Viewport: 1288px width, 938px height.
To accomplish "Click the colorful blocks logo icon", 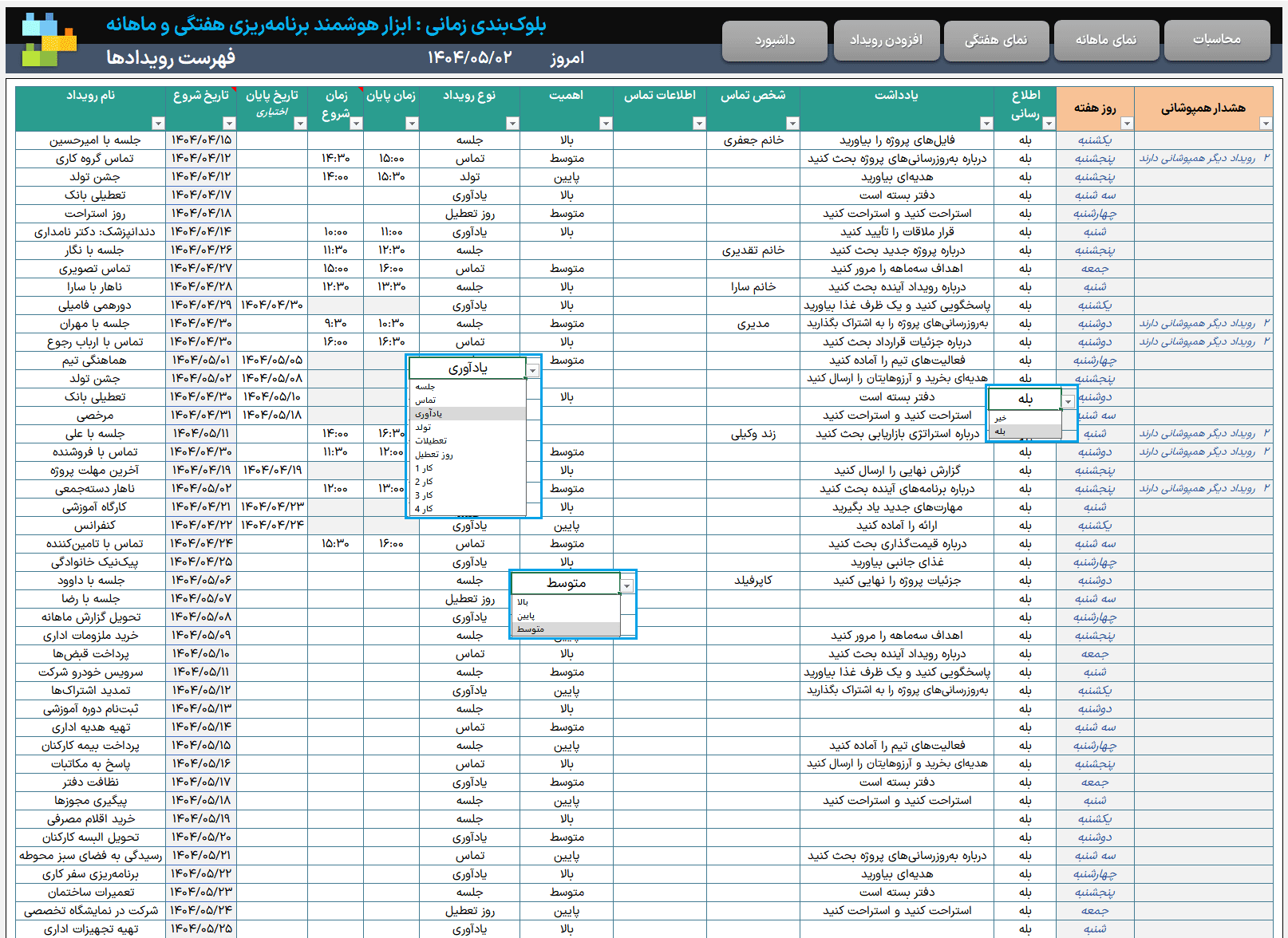I will coord(49,40).
